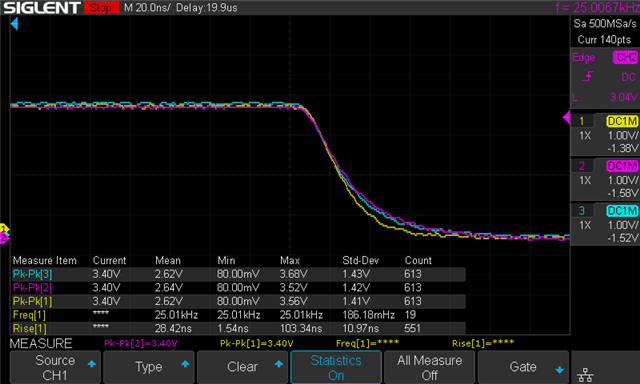Select the Rise[1] measurement row label
This screenshot has height=384, width=640.
pos(29,329)
